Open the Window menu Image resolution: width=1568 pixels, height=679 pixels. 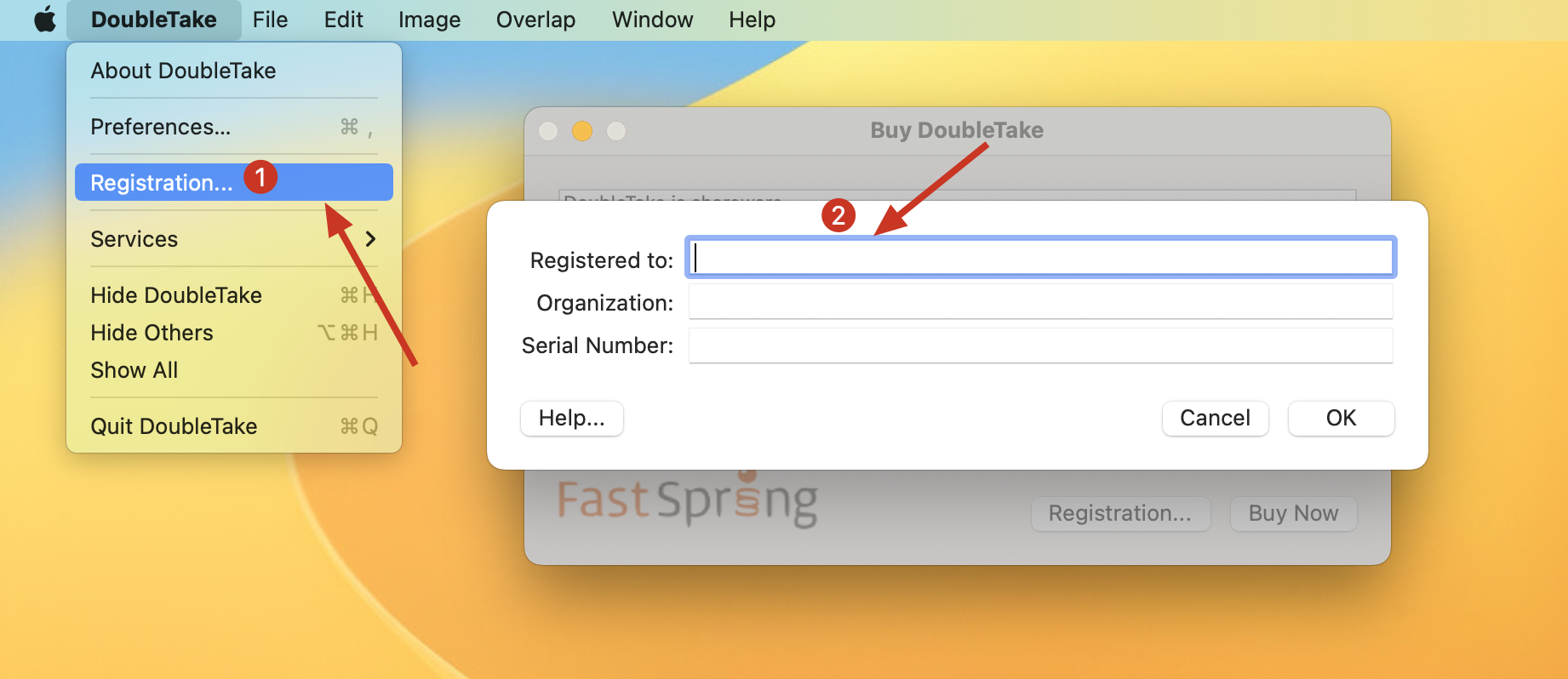pyautogui.click(x=652, y=20)
